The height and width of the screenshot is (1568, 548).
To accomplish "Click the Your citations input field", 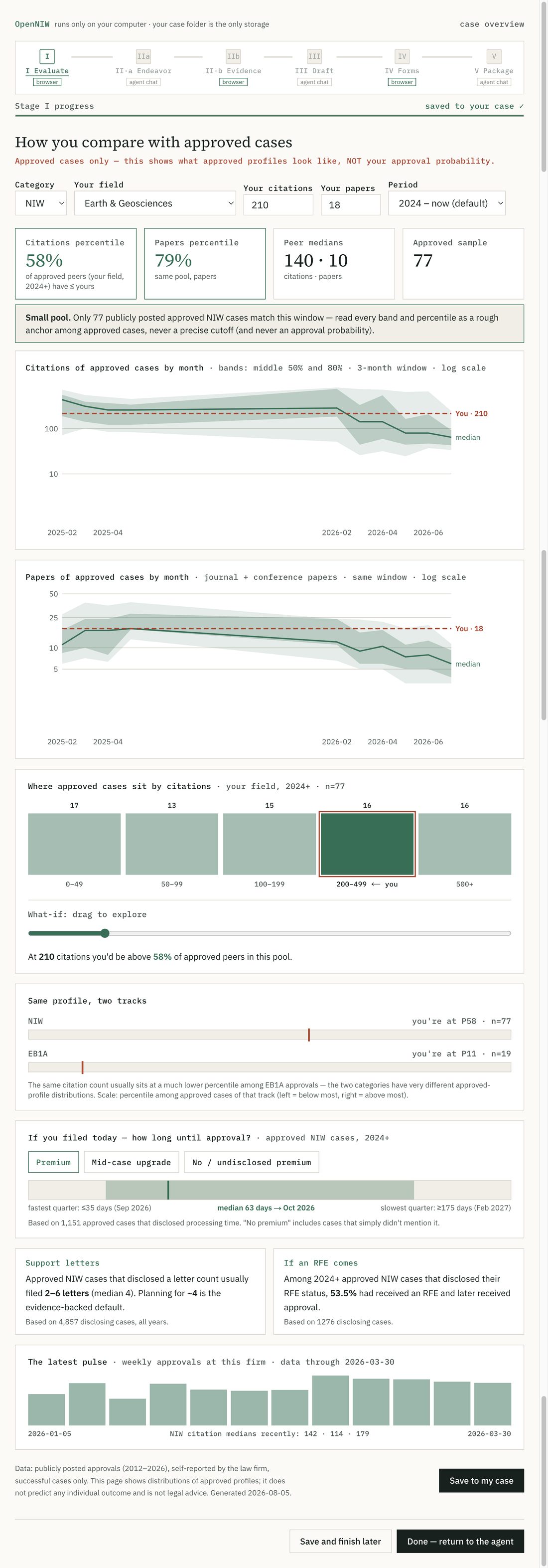I will click(x=278, y=204).
